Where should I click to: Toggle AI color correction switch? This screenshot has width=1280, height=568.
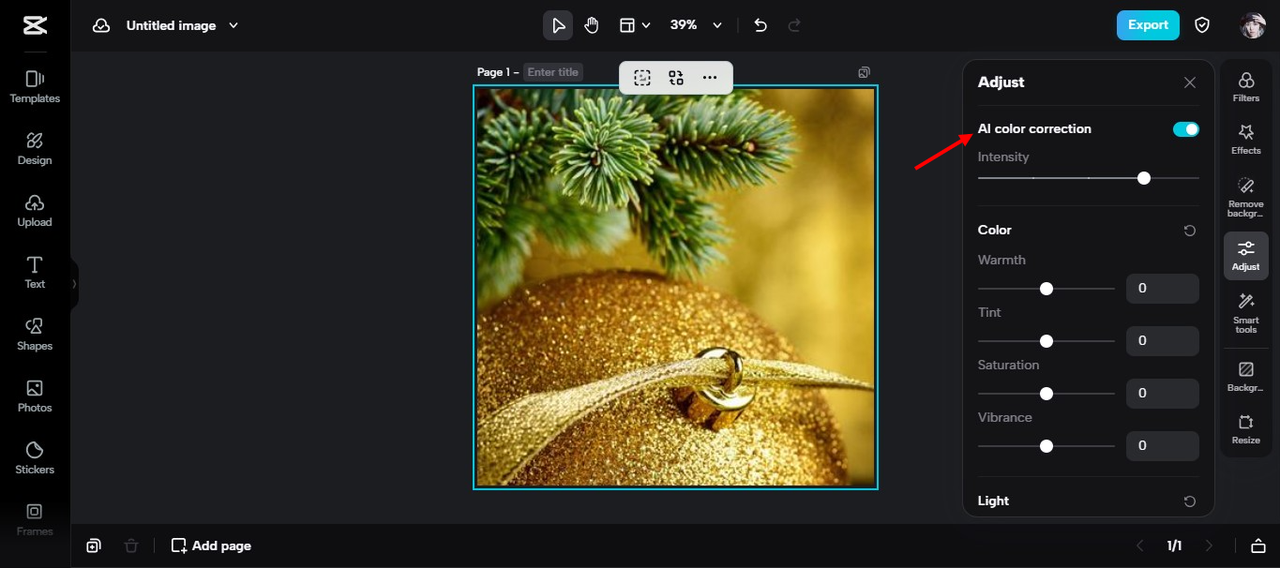[x=1186, y=129]
